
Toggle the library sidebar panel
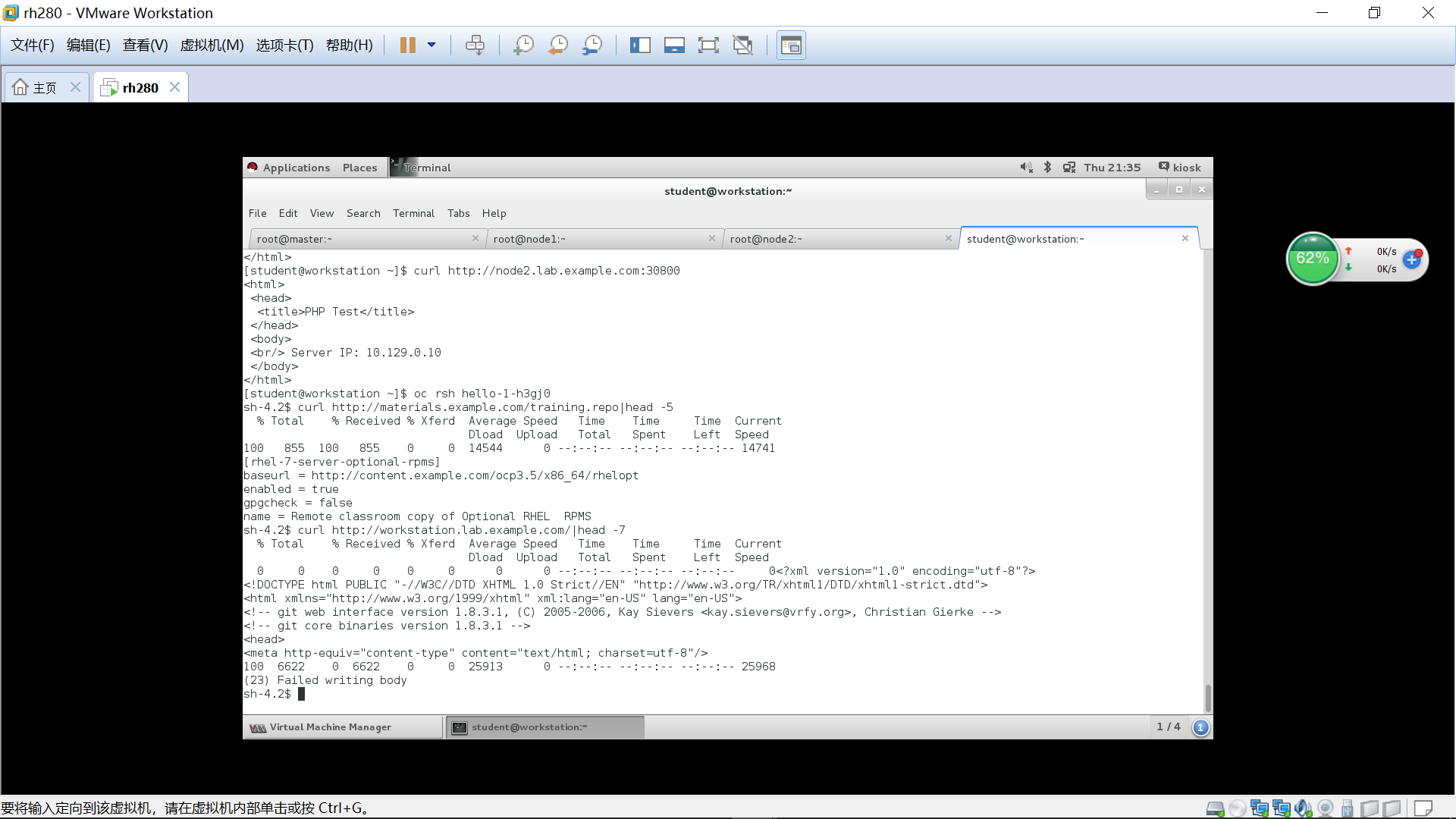640,45
